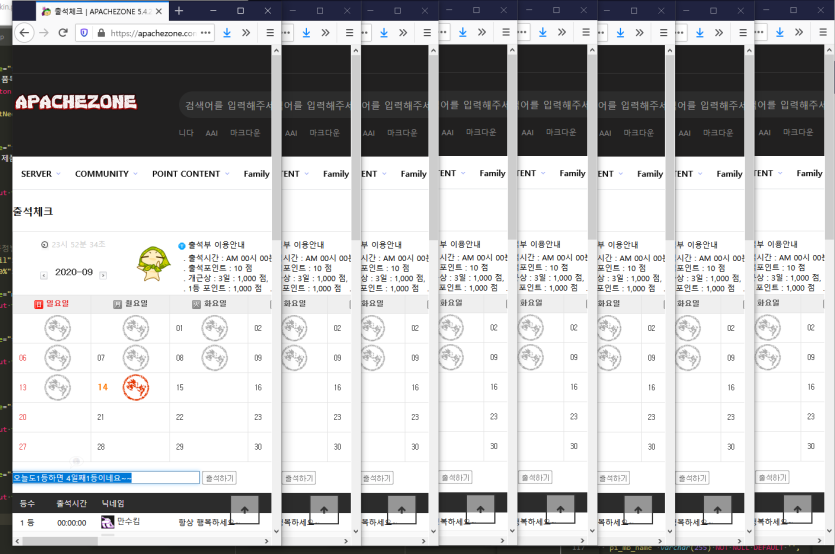The height and width of the screenshot is (554, 835).
Task: Click the red attendance stamp on day 14
Action: (x=136, y=387)
